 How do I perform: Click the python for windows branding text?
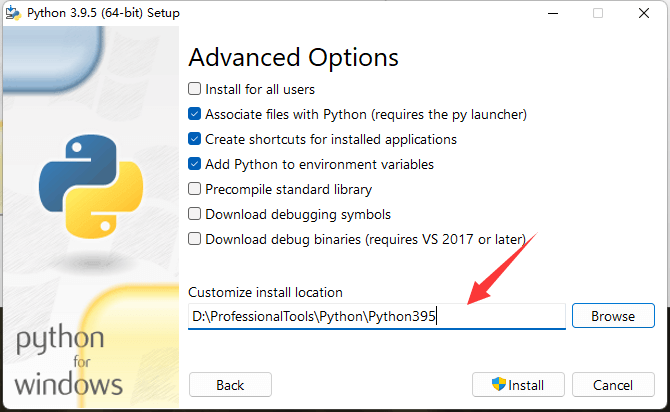click(68, 360)
